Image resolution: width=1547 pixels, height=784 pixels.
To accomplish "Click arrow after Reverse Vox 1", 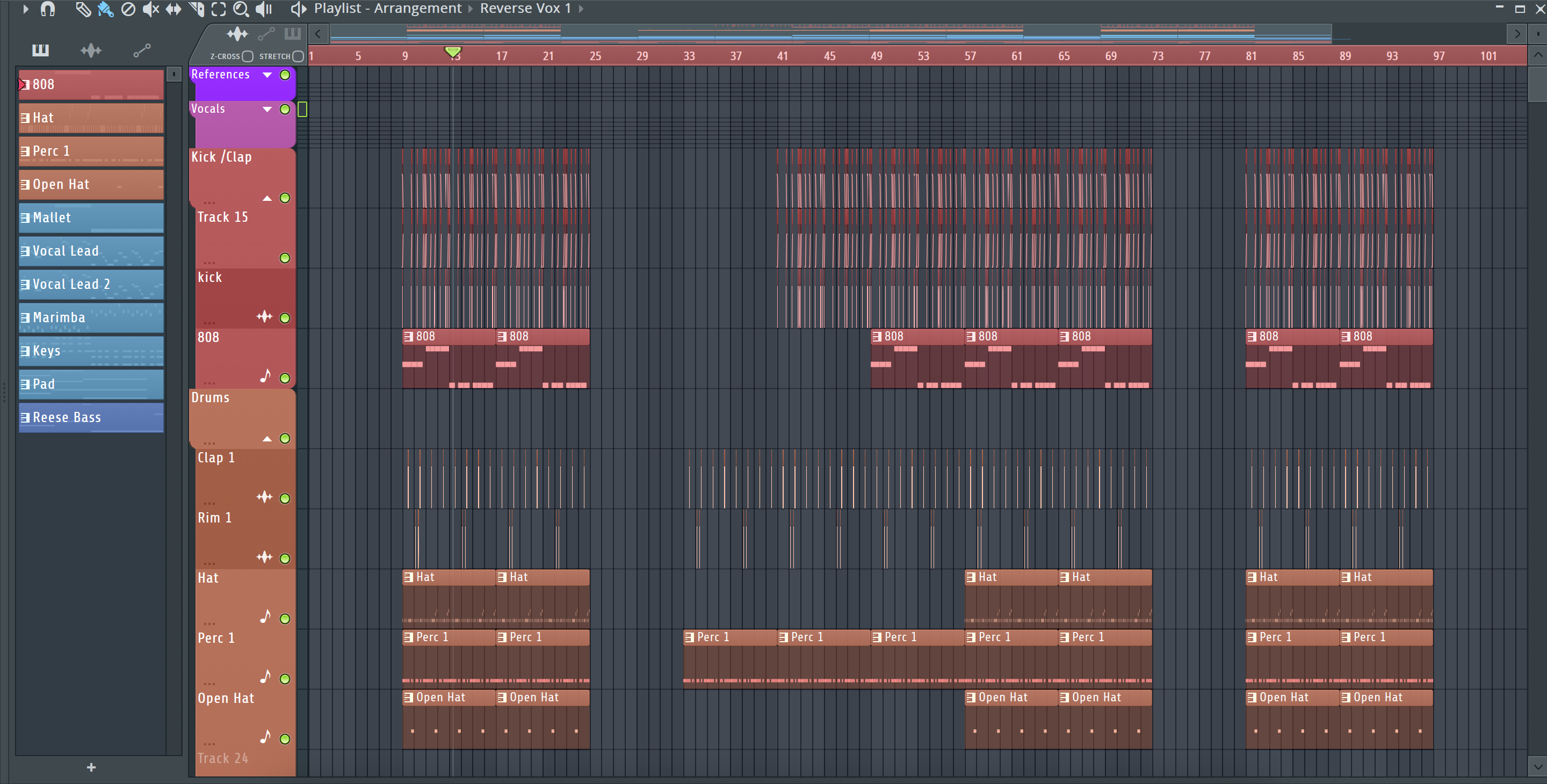I will [581, 9].
